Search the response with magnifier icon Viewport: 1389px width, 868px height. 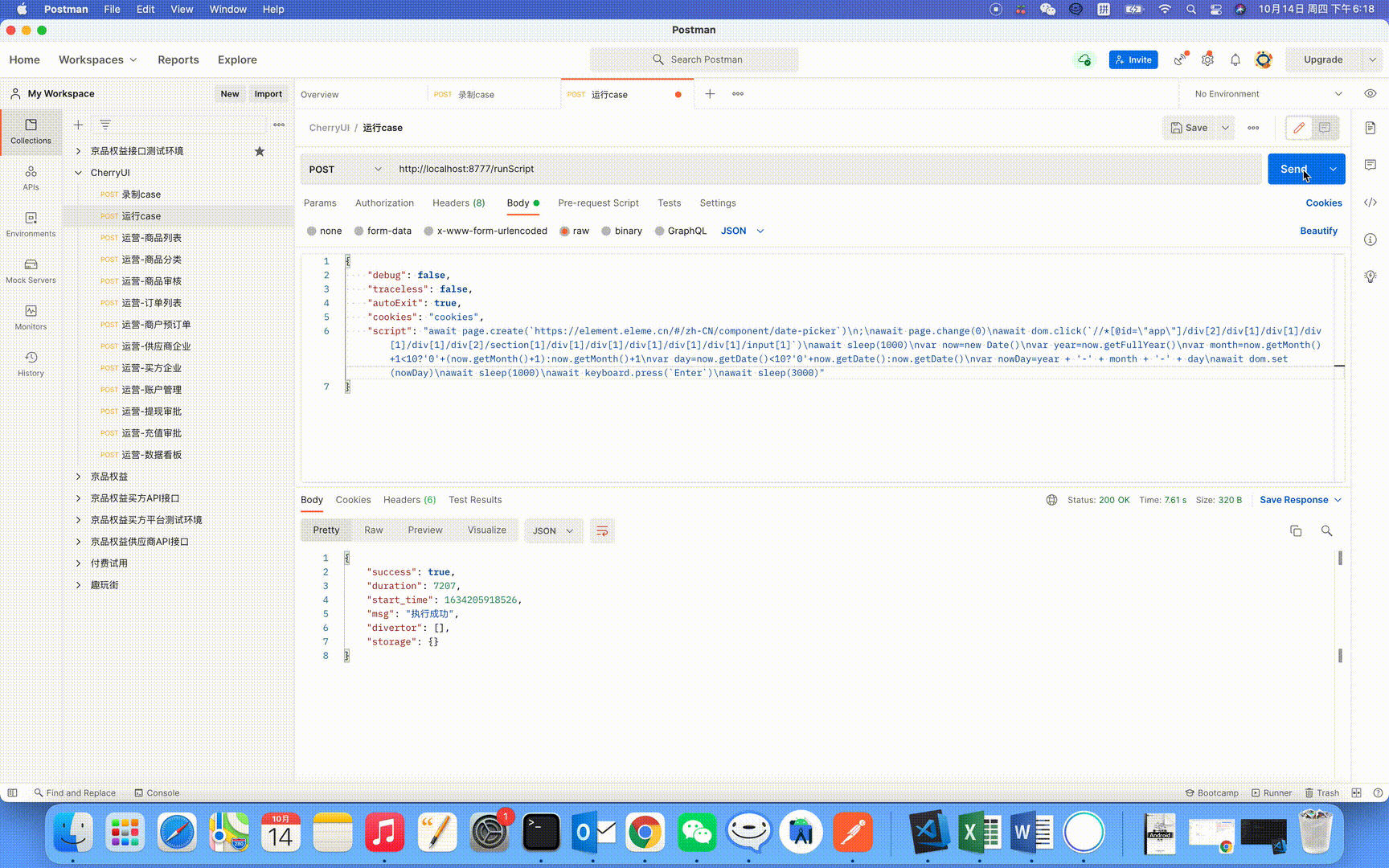coord(1326,530)
